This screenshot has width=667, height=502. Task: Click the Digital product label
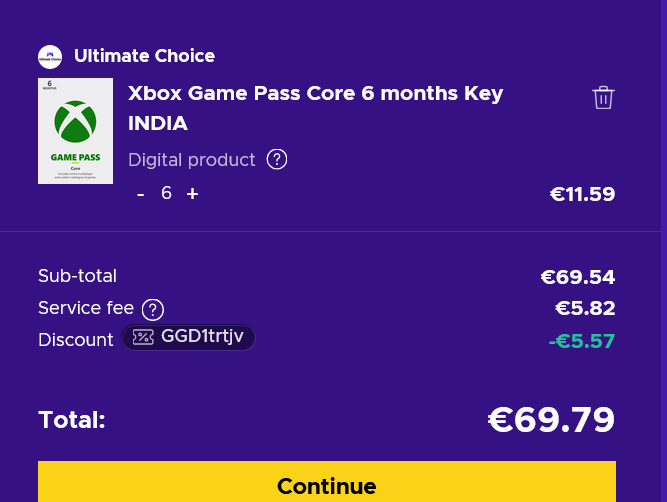point(191,160)
